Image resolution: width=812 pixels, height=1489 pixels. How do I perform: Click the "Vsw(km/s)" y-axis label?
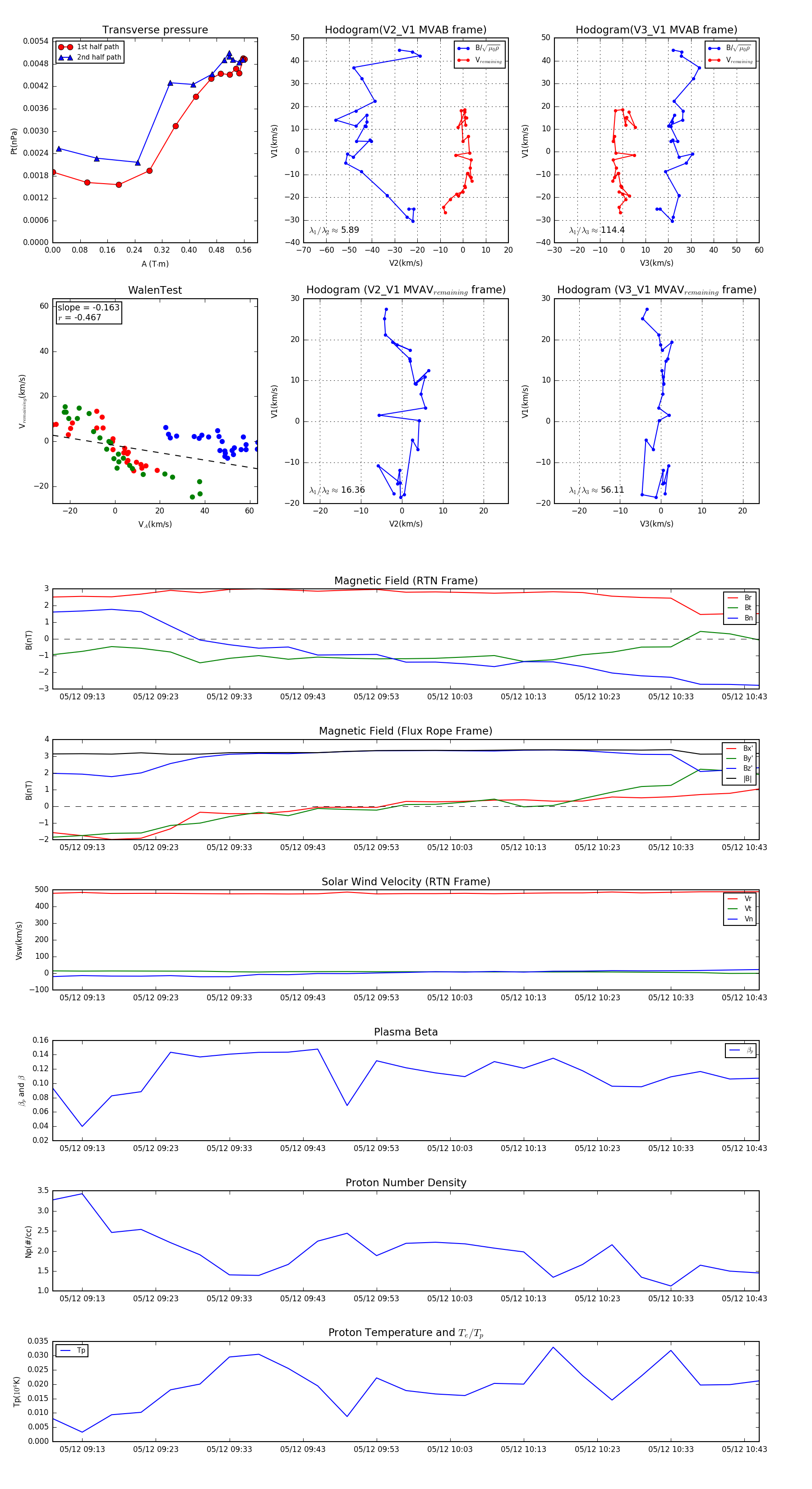click(18, 940)
